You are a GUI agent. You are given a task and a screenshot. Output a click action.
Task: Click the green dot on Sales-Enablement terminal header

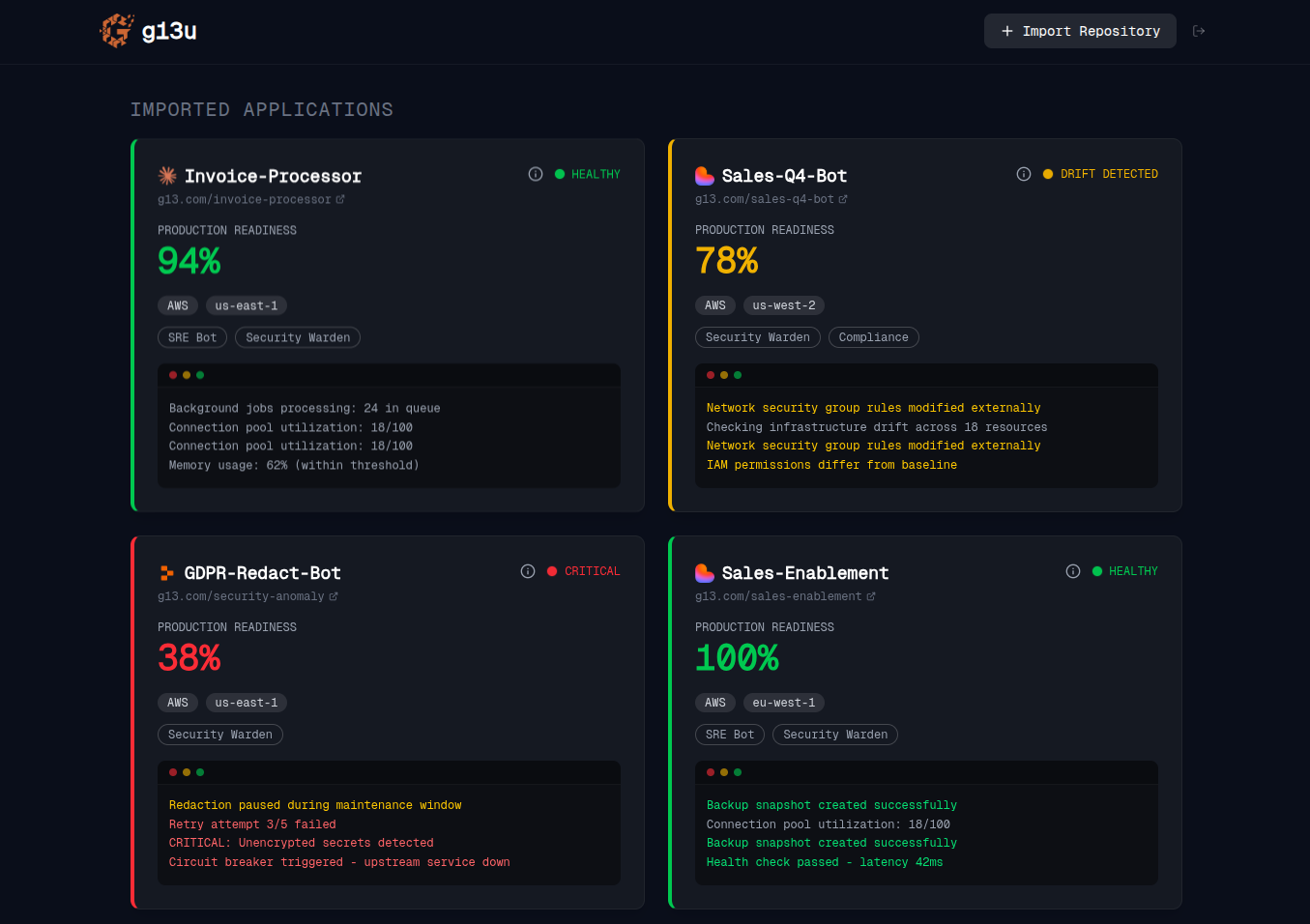tap(737, 772)
